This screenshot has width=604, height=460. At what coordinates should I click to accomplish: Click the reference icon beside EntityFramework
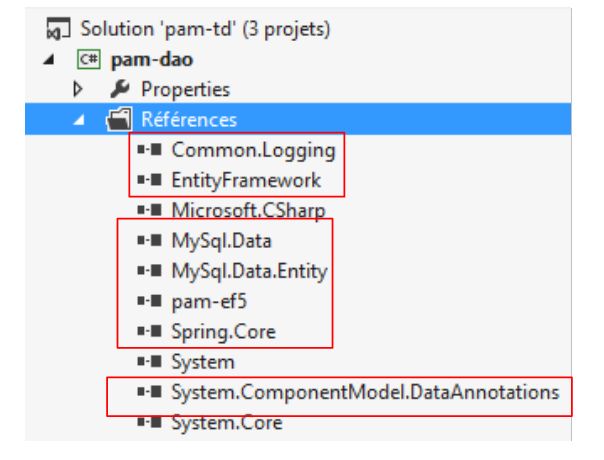coord(152,181)
